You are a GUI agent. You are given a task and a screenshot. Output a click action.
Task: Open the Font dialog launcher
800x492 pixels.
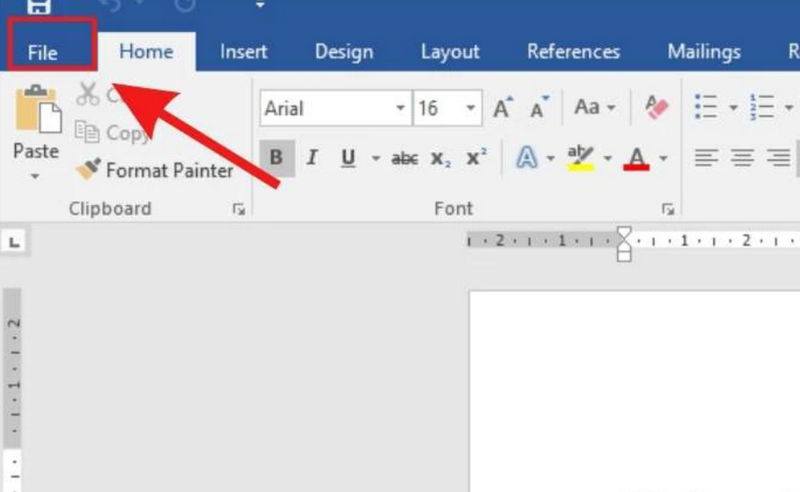pos(668,209)
